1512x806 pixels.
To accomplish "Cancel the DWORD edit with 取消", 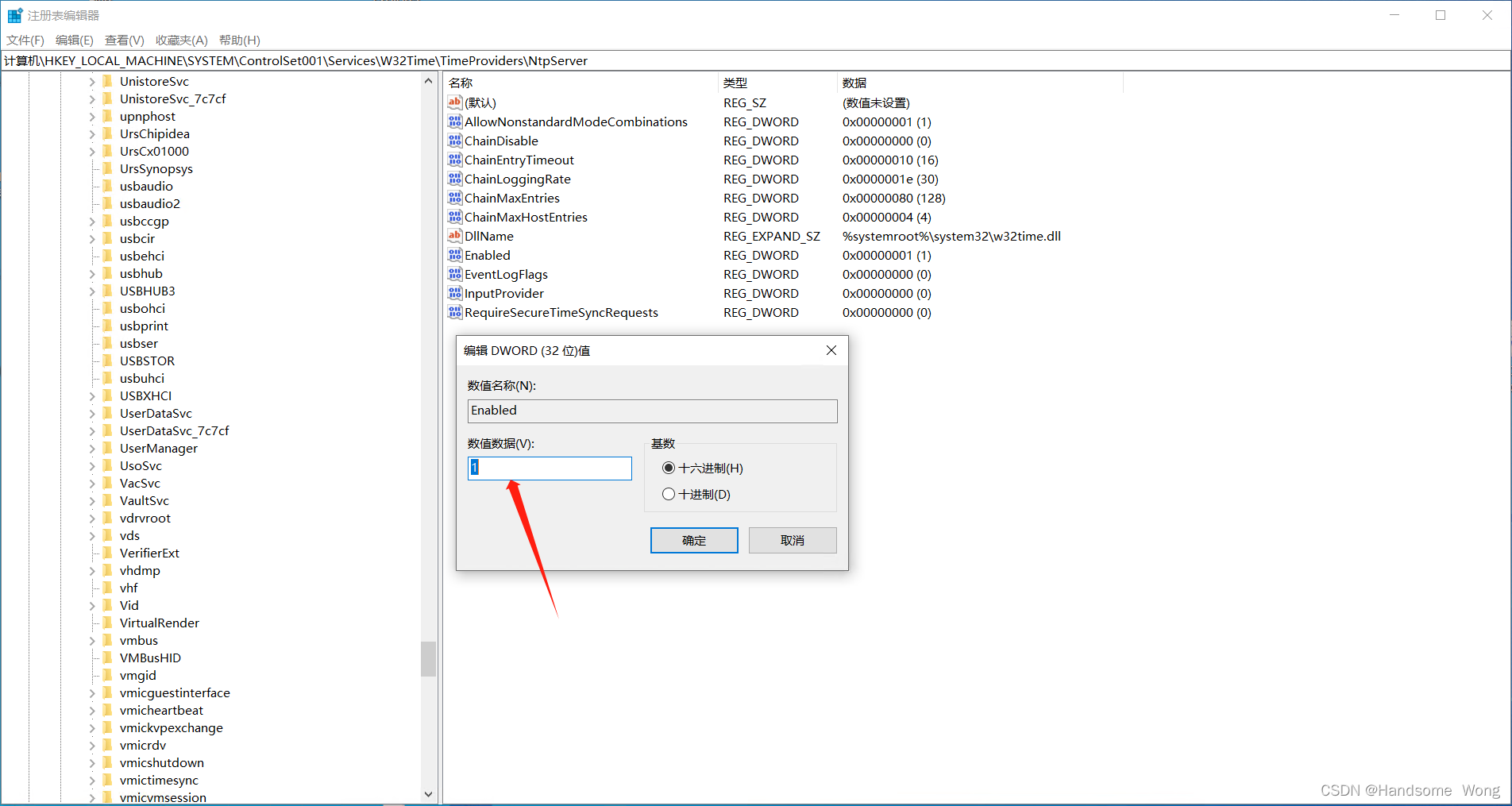I will tap(793, 540).
